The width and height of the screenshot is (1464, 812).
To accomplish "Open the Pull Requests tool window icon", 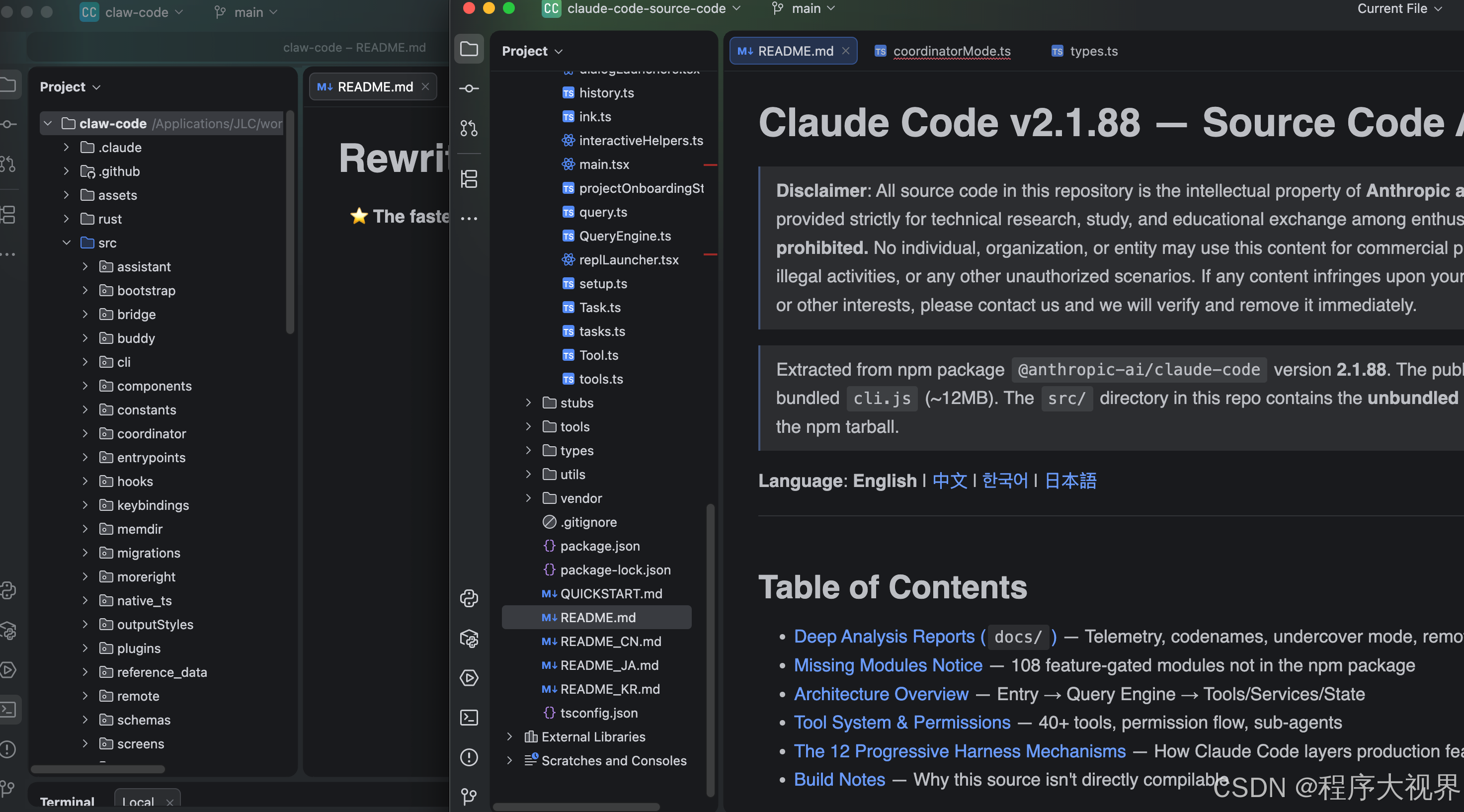I will [x=469, y=128].
